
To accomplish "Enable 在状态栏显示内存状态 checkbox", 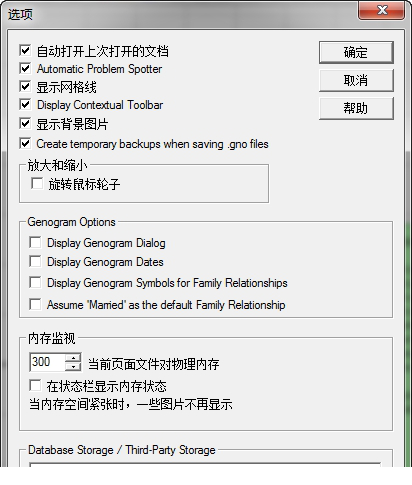I will [35, 386].
